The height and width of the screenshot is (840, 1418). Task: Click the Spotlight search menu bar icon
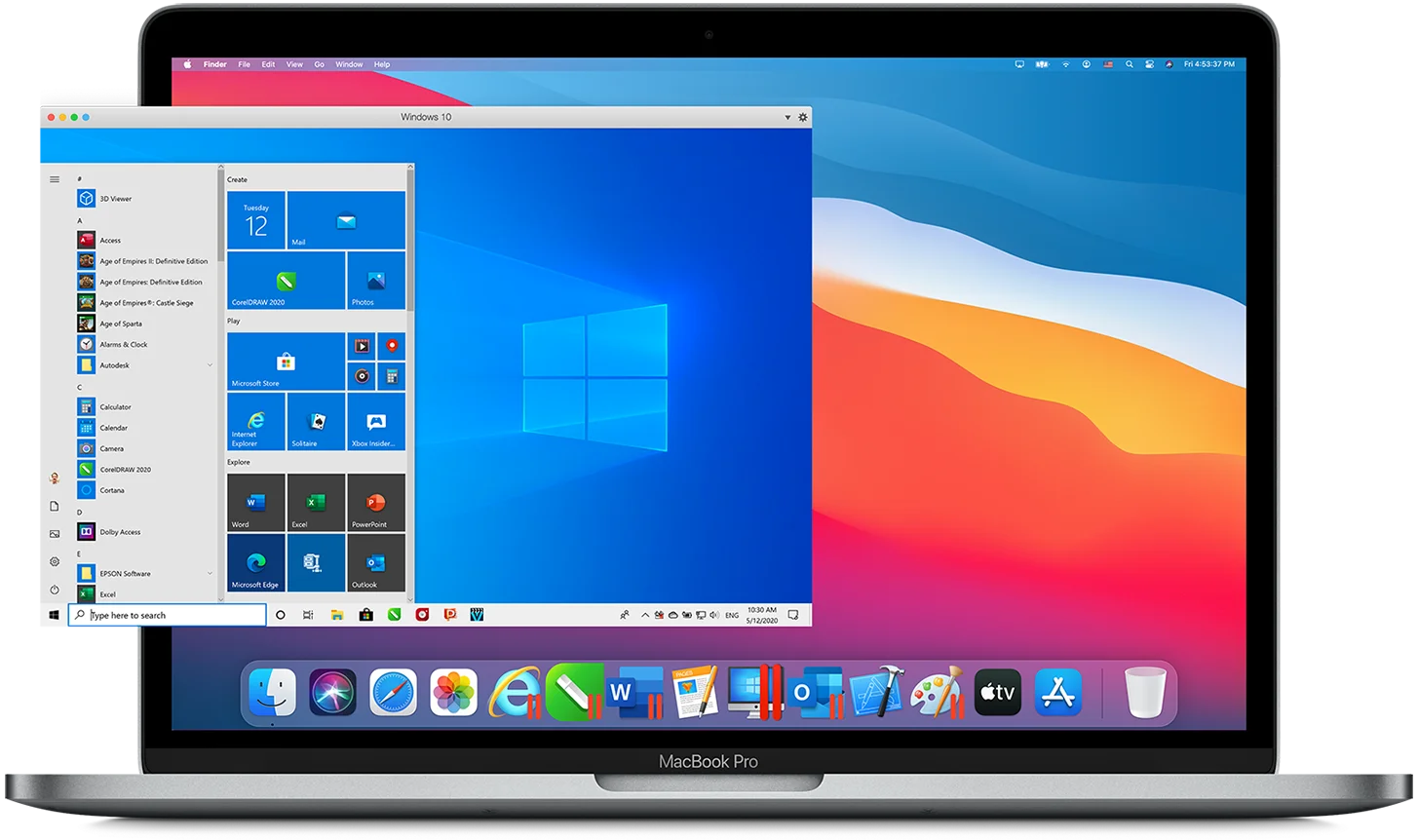coord(1129,64)
